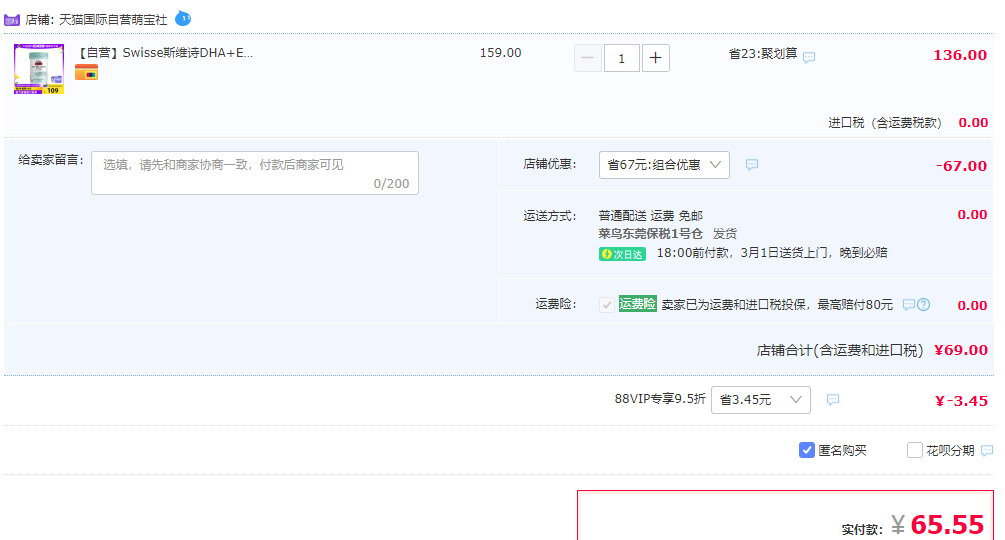Click the comment icon next to store discount dropdown

(x=752, y=165)
